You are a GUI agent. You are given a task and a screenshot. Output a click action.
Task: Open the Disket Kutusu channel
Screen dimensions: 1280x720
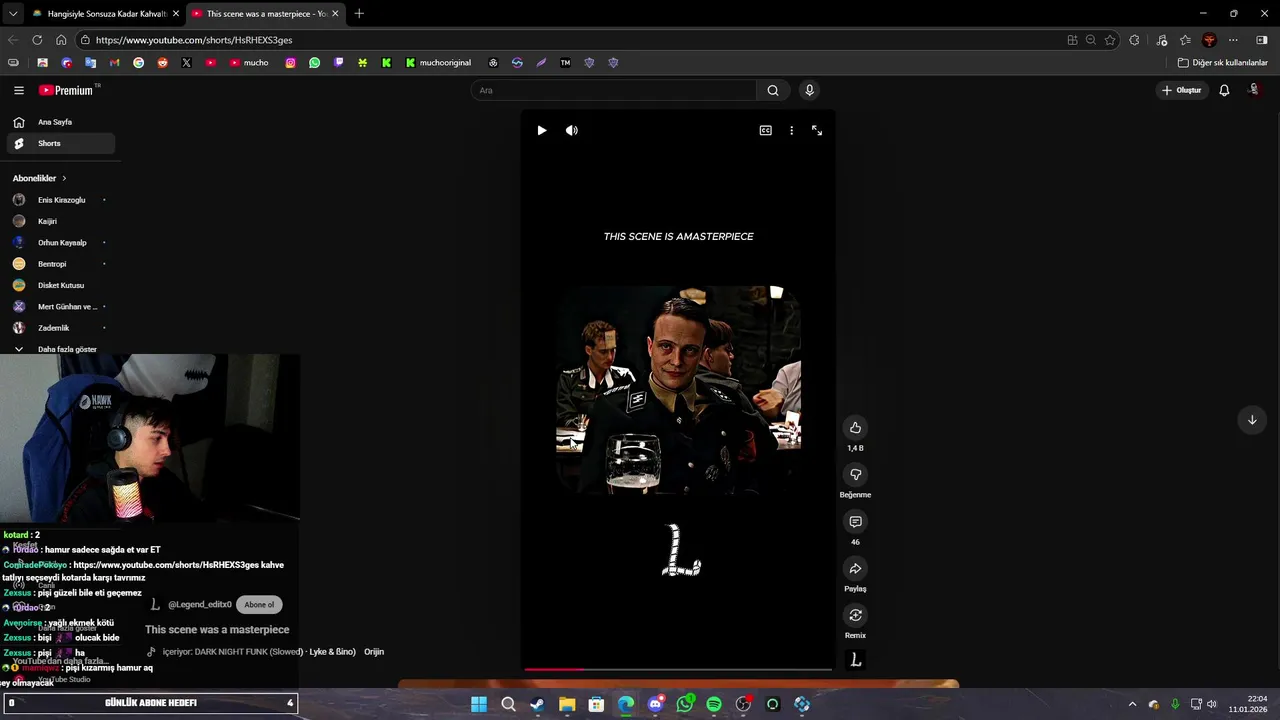click(x=60, y=285)
